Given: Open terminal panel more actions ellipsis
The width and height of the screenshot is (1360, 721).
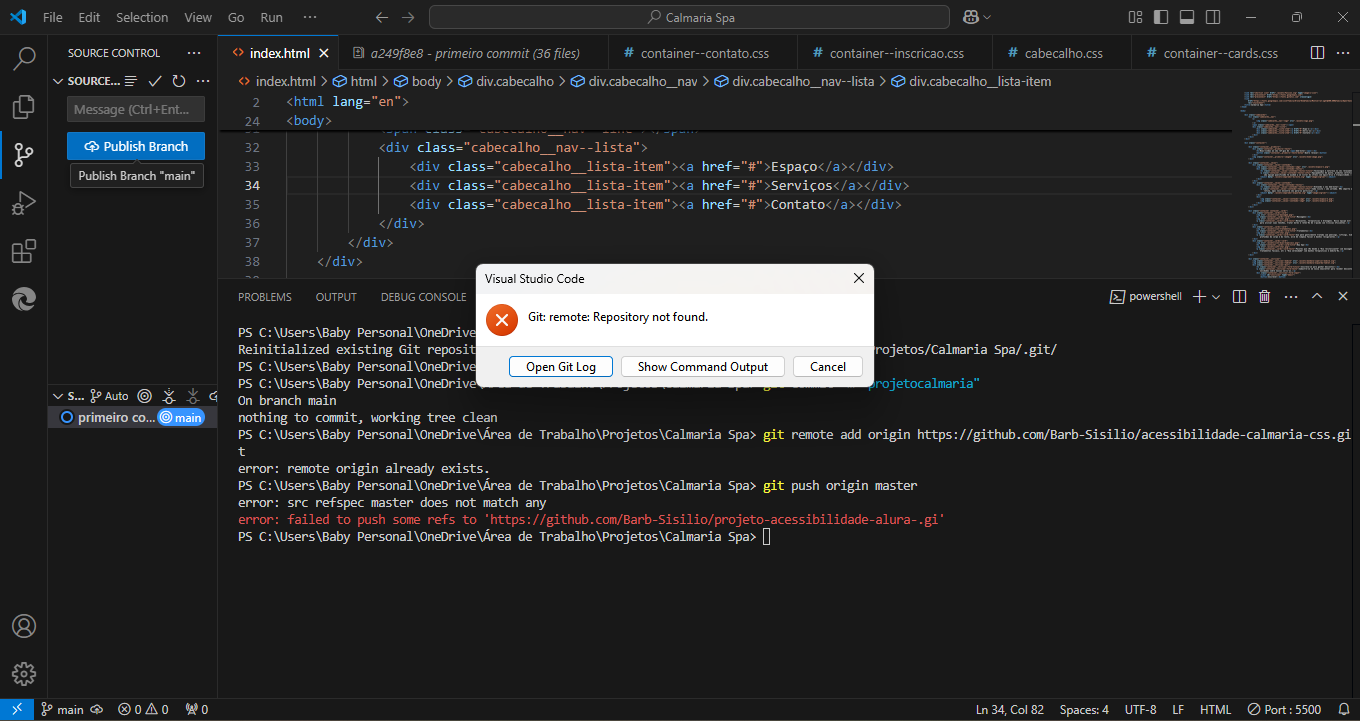Looking at the screenshot, I should click(x=1290, y=297).
